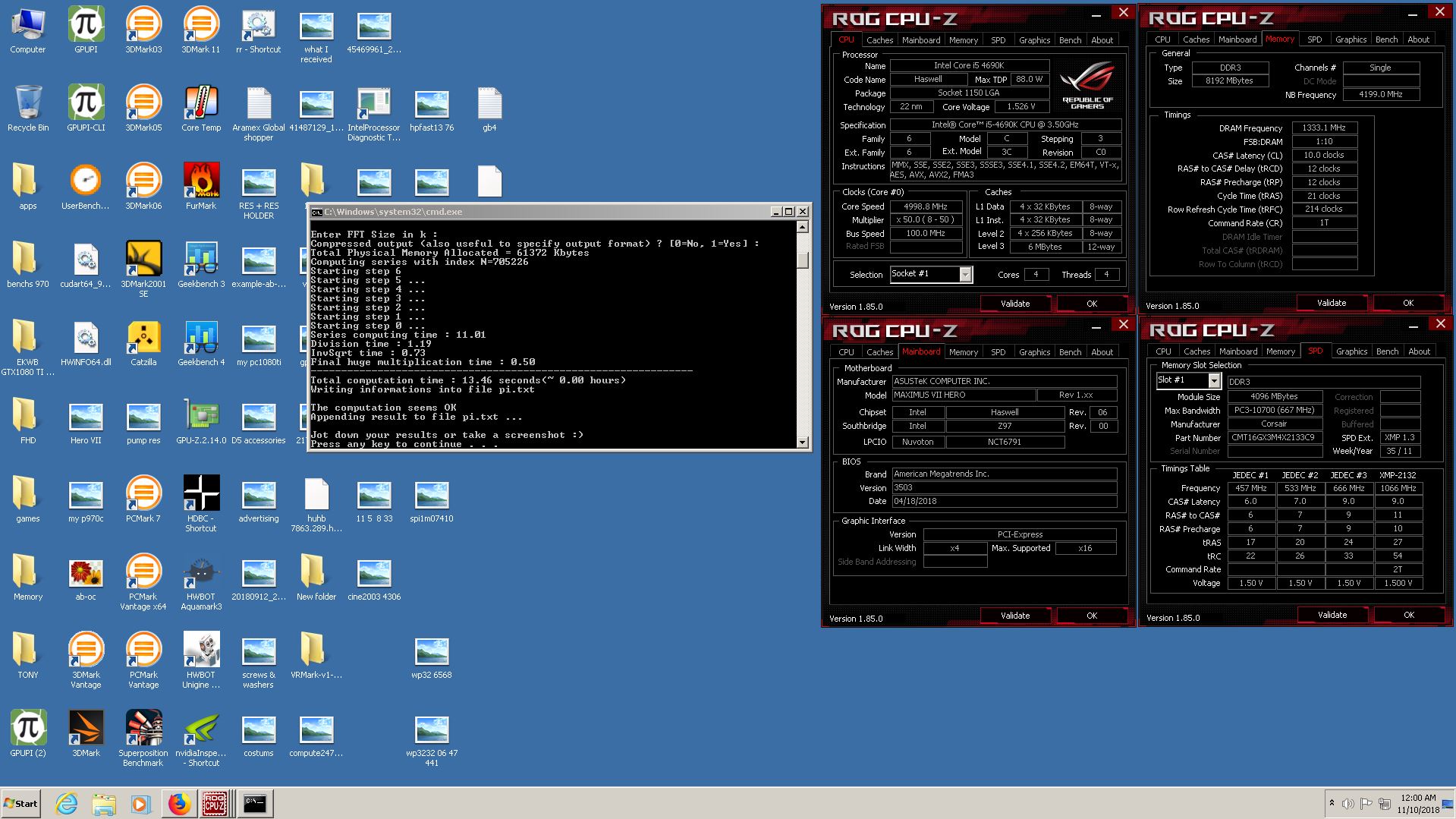Screen dimensions: 1456x819
Task: Click Validate in CPU tab window
Action: click(1015, 304)
